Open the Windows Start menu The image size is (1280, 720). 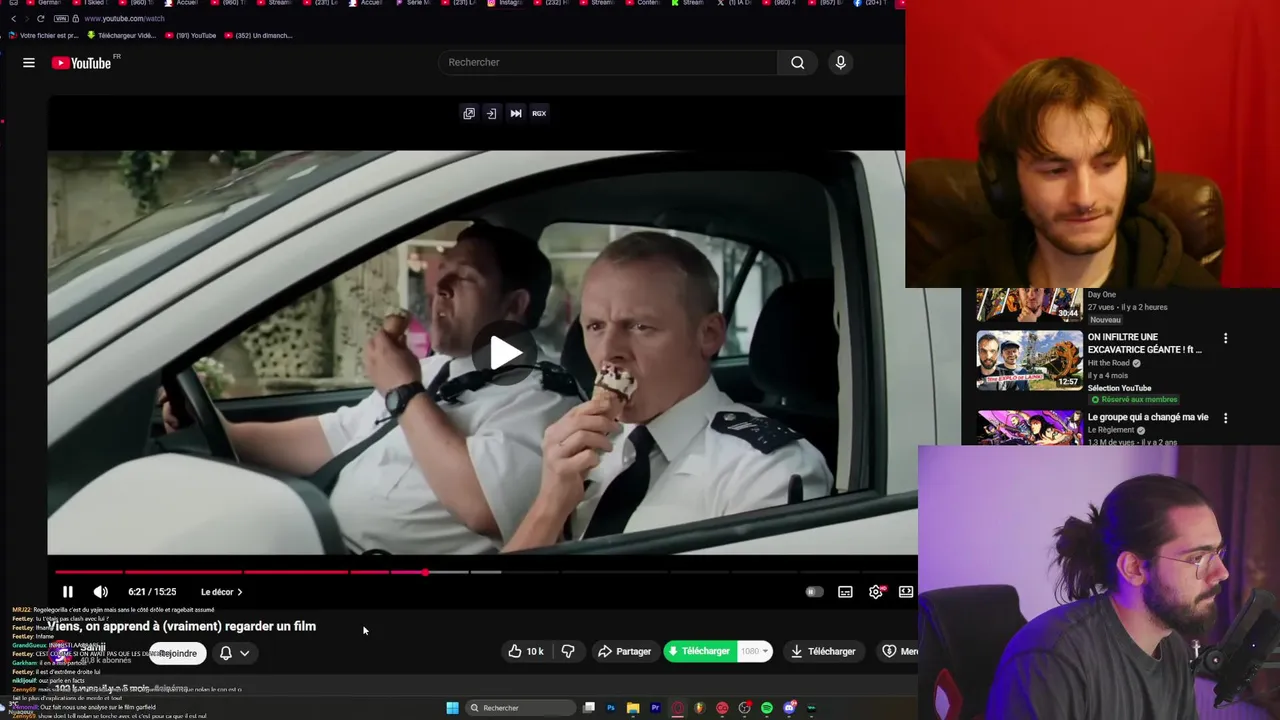[x=452, y=708]
